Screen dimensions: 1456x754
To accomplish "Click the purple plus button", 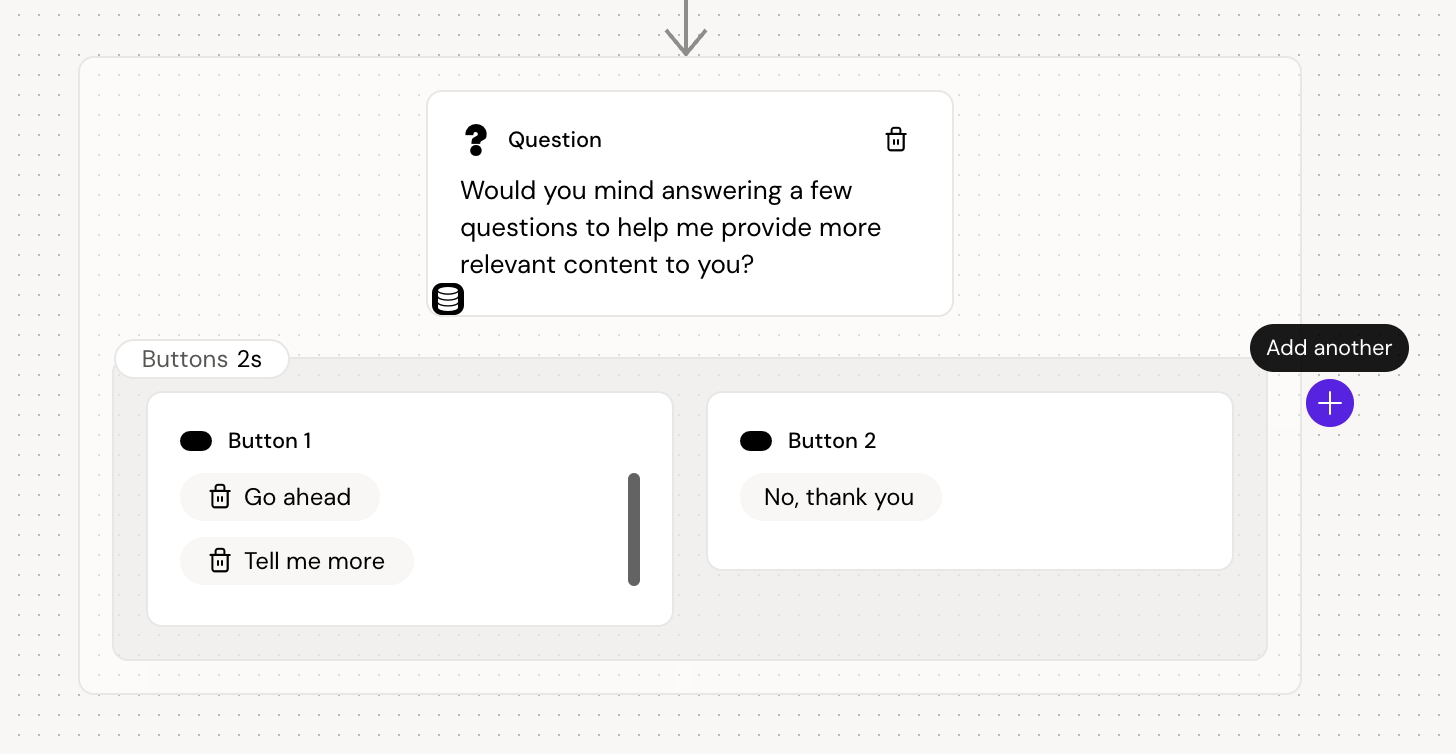I will [x=1329, y=403].
